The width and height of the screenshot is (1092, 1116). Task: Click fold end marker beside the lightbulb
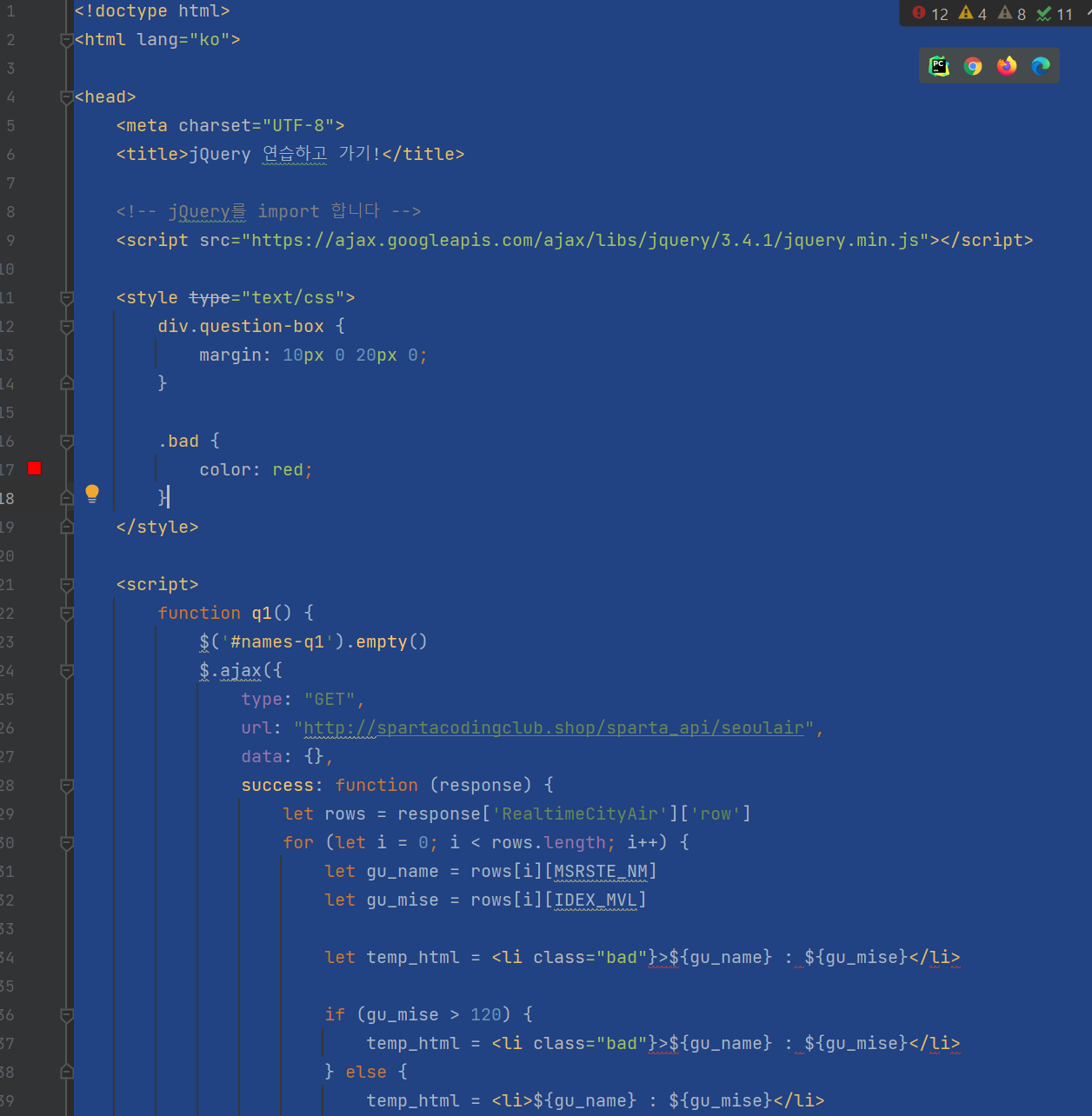point(67,498)
